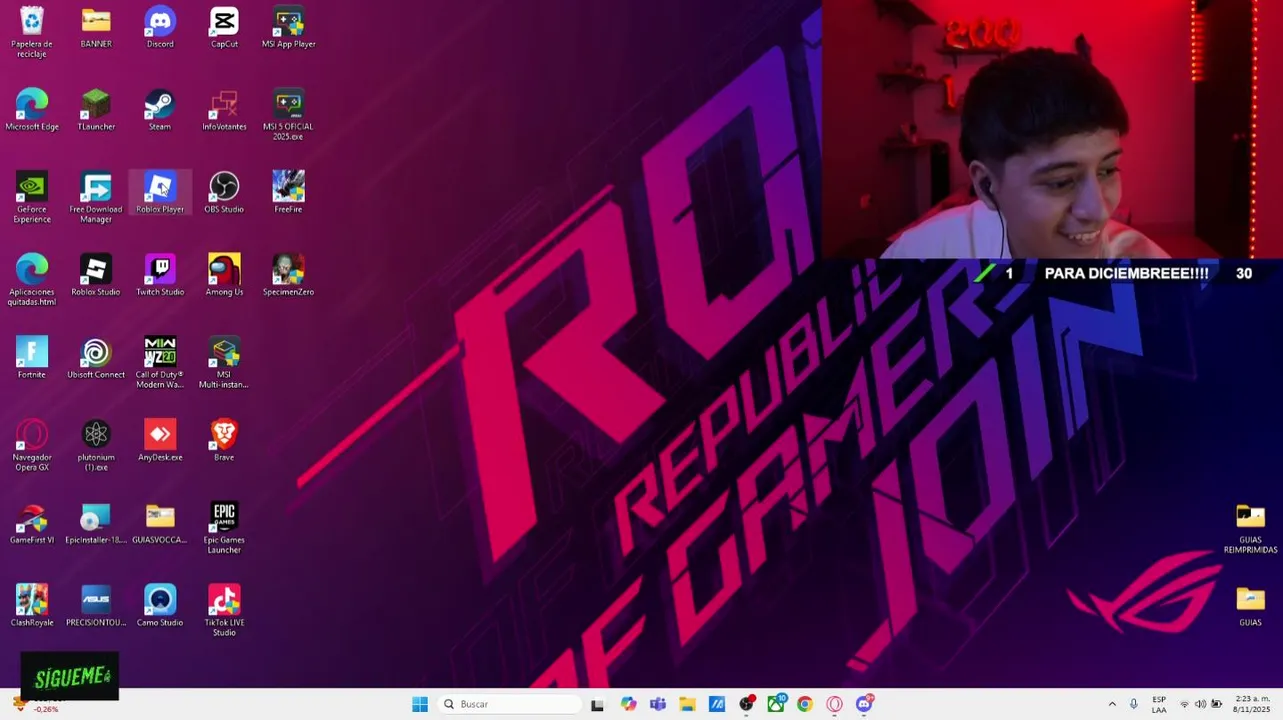Image resolution: width=1283 pixels, height=720 pixels.
Task: Launch Free Download Manager shortcut
Action: tap(96, 197)
